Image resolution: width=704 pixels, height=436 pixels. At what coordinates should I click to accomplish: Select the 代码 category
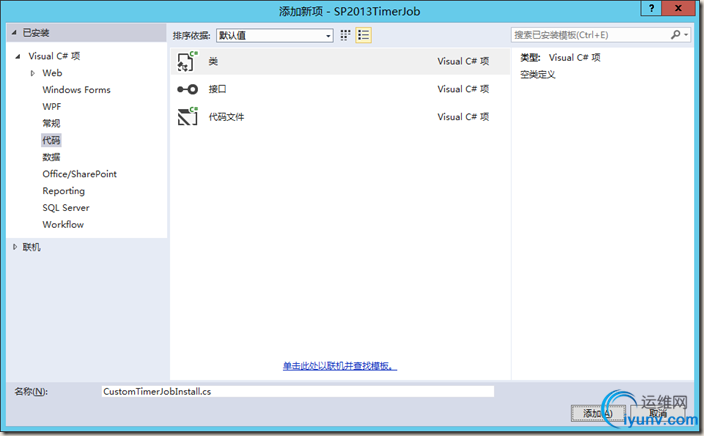(x=51, y=140)
